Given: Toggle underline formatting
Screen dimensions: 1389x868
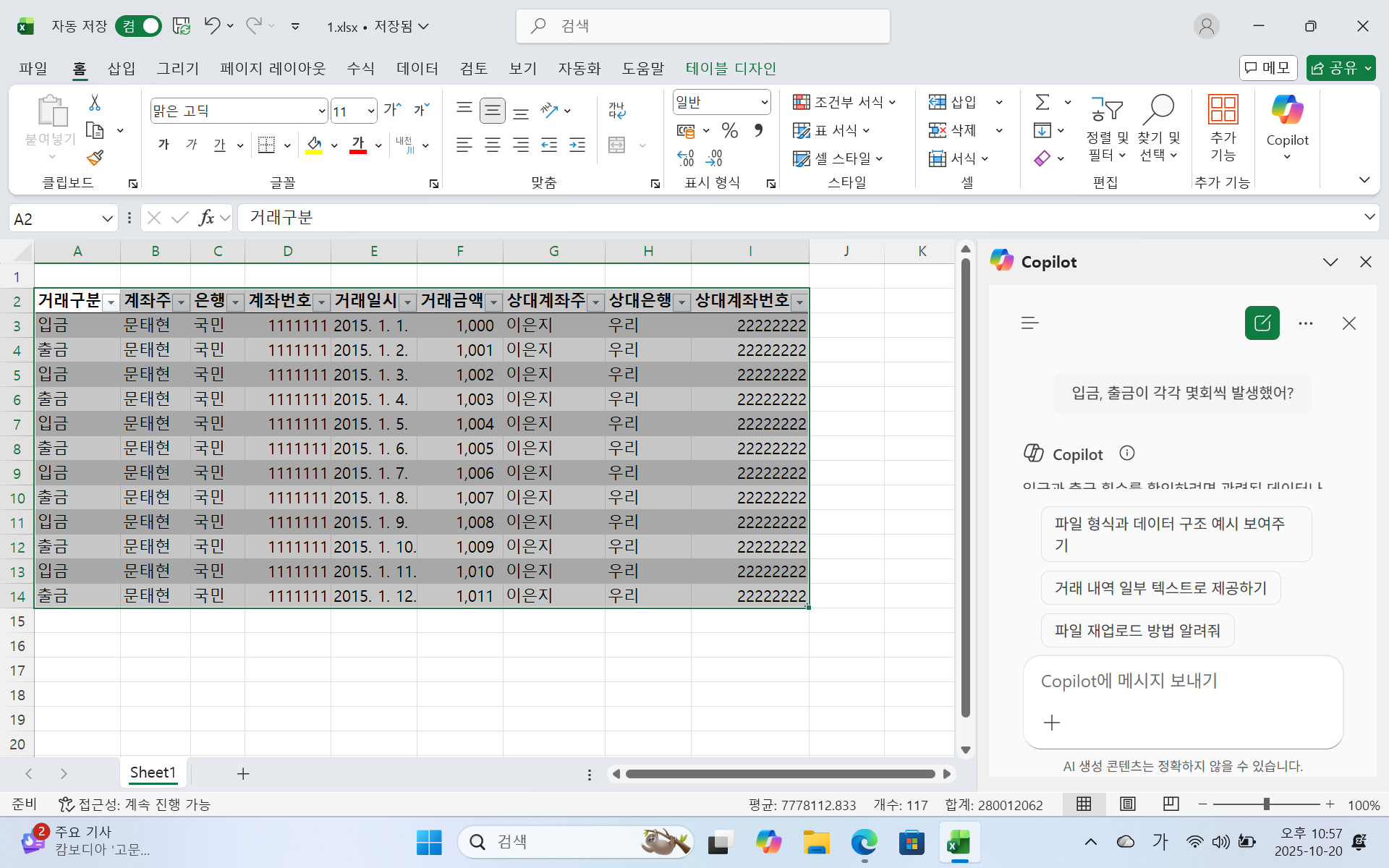Looking at the screenshot, I should (220, 144).
